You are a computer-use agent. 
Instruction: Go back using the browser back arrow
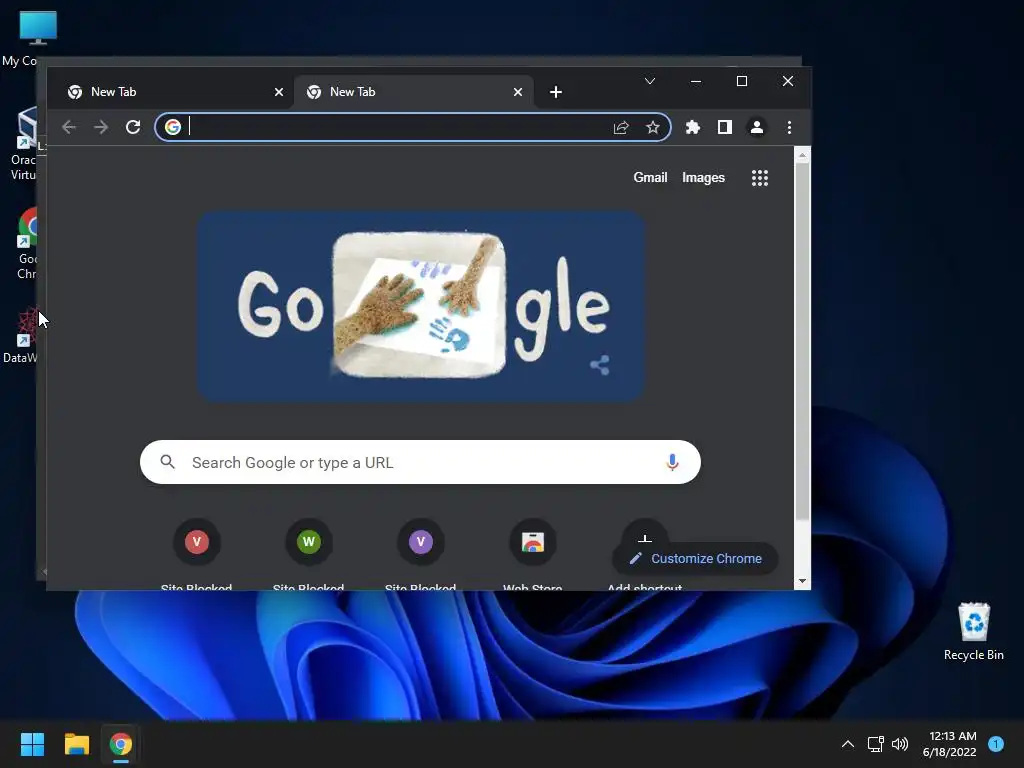click(x=69, y=127)
